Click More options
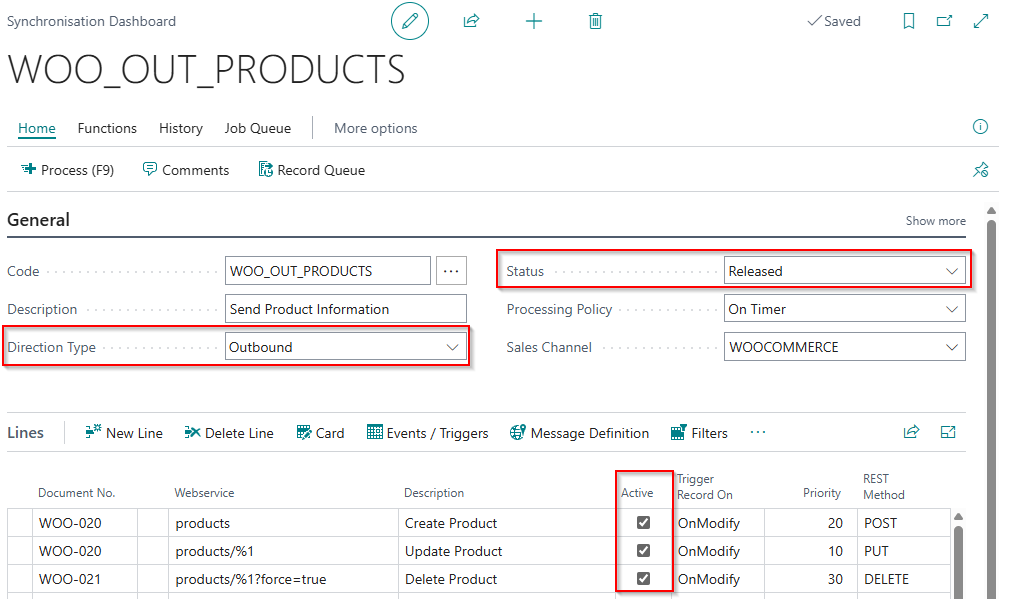 [x=376, y=128]
